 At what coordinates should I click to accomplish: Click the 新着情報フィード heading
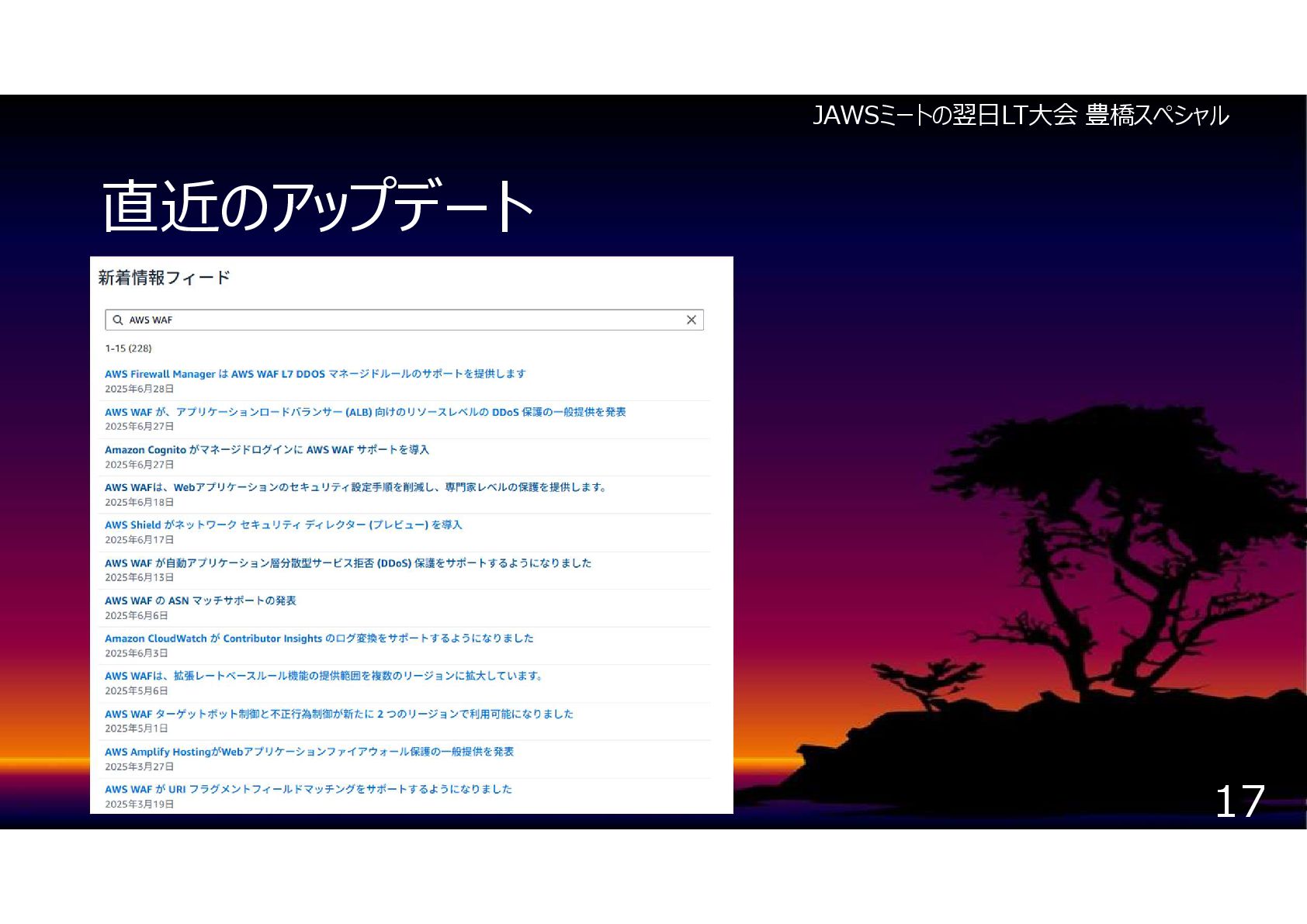pos(164,278)
